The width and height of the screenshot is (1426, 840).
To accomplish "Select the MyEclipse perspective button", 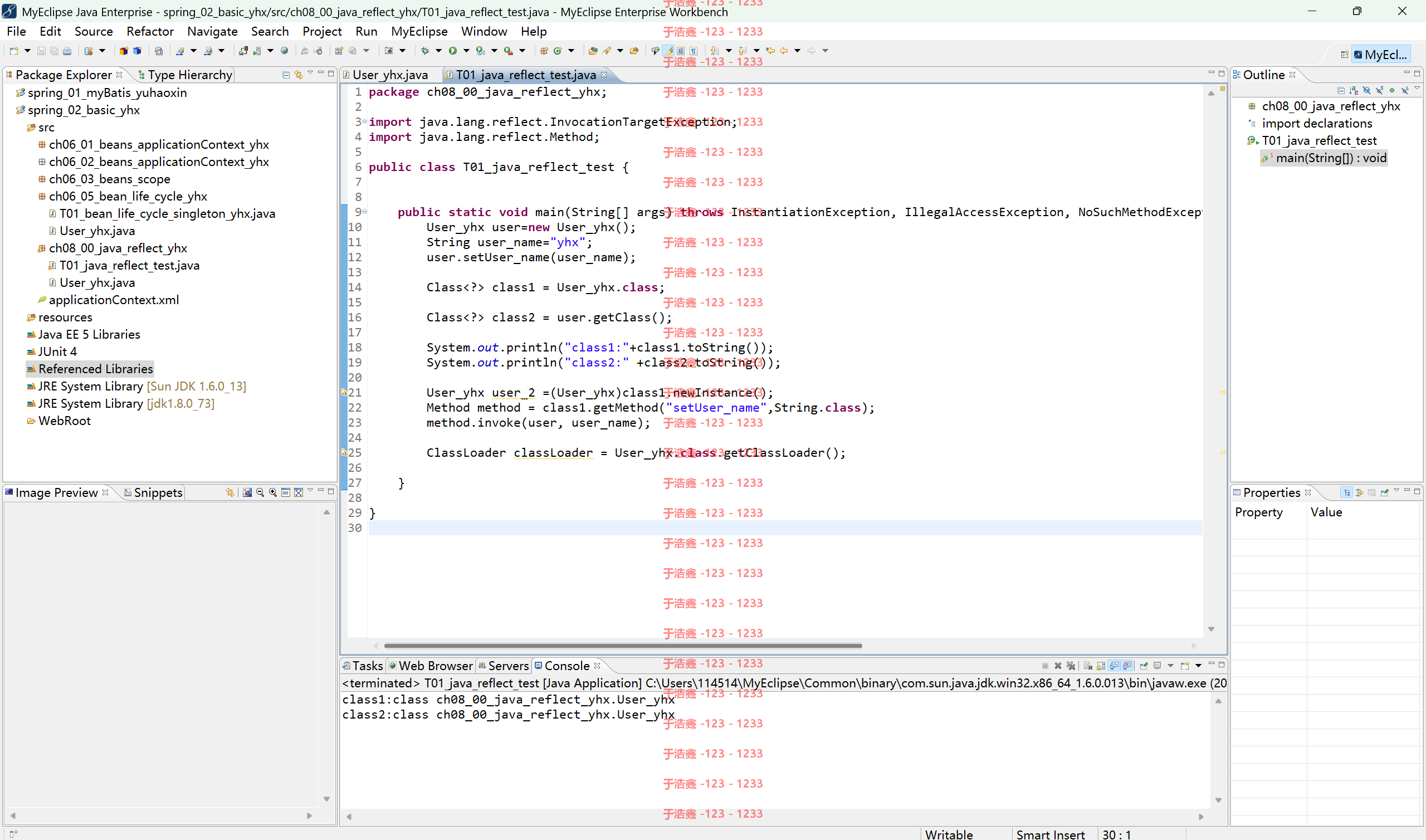I will (1380, 55).
